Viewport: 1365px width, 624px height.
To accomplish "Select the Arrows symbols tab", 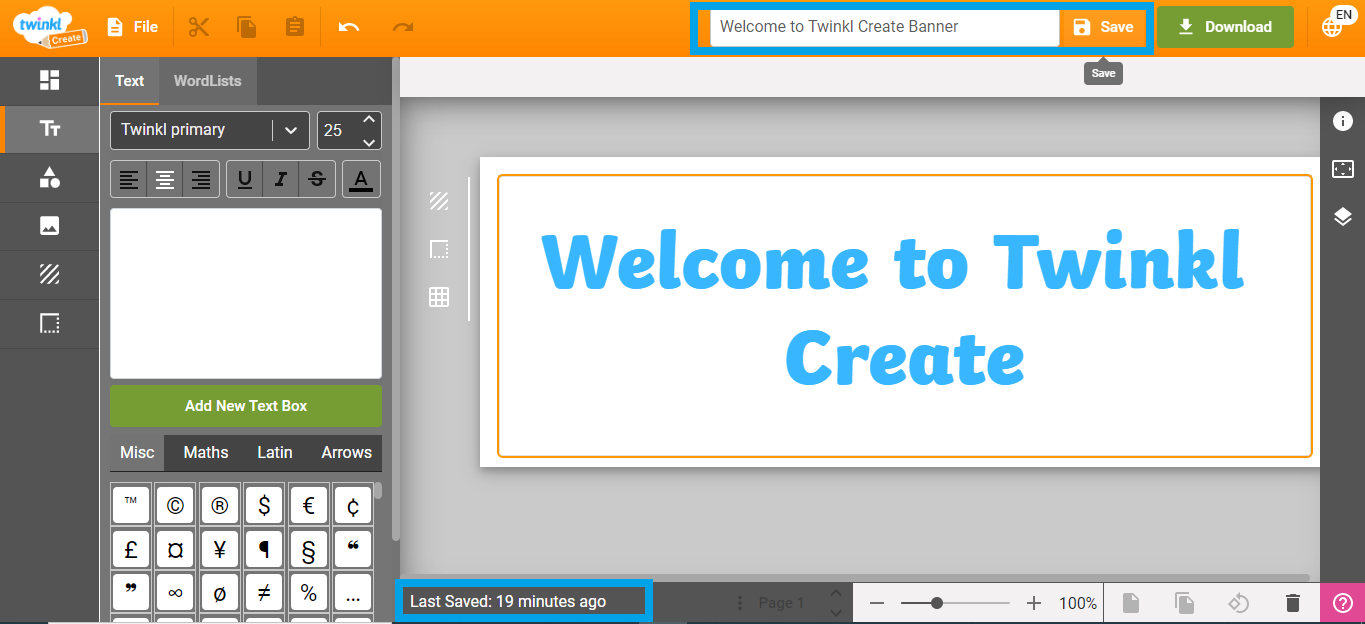I will click(346, 453).
